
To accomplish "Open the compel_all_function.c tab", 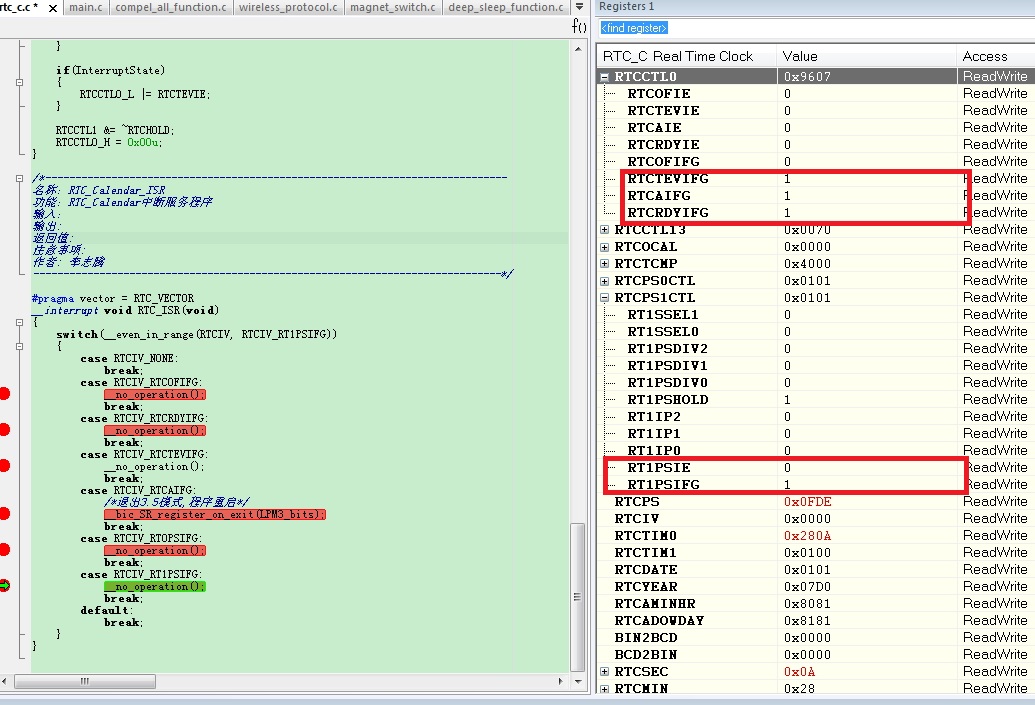I will point(170,7).
